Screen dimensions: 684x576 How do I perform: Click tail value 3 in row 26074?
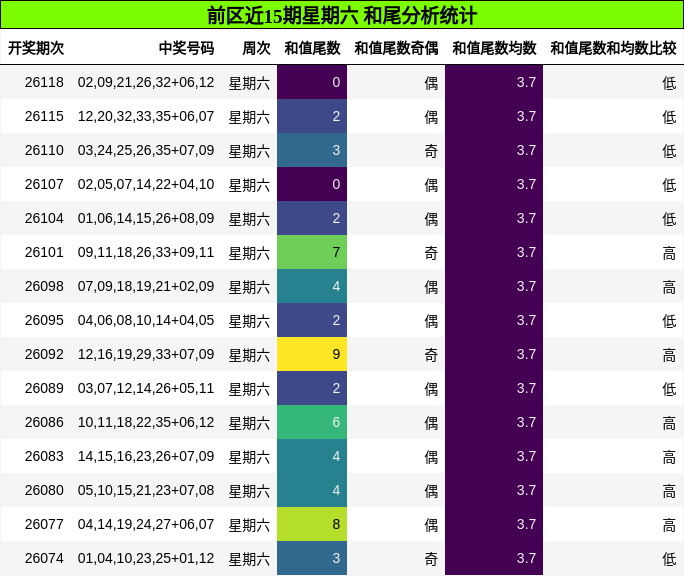pyautogui.click(x=312, y=558)
